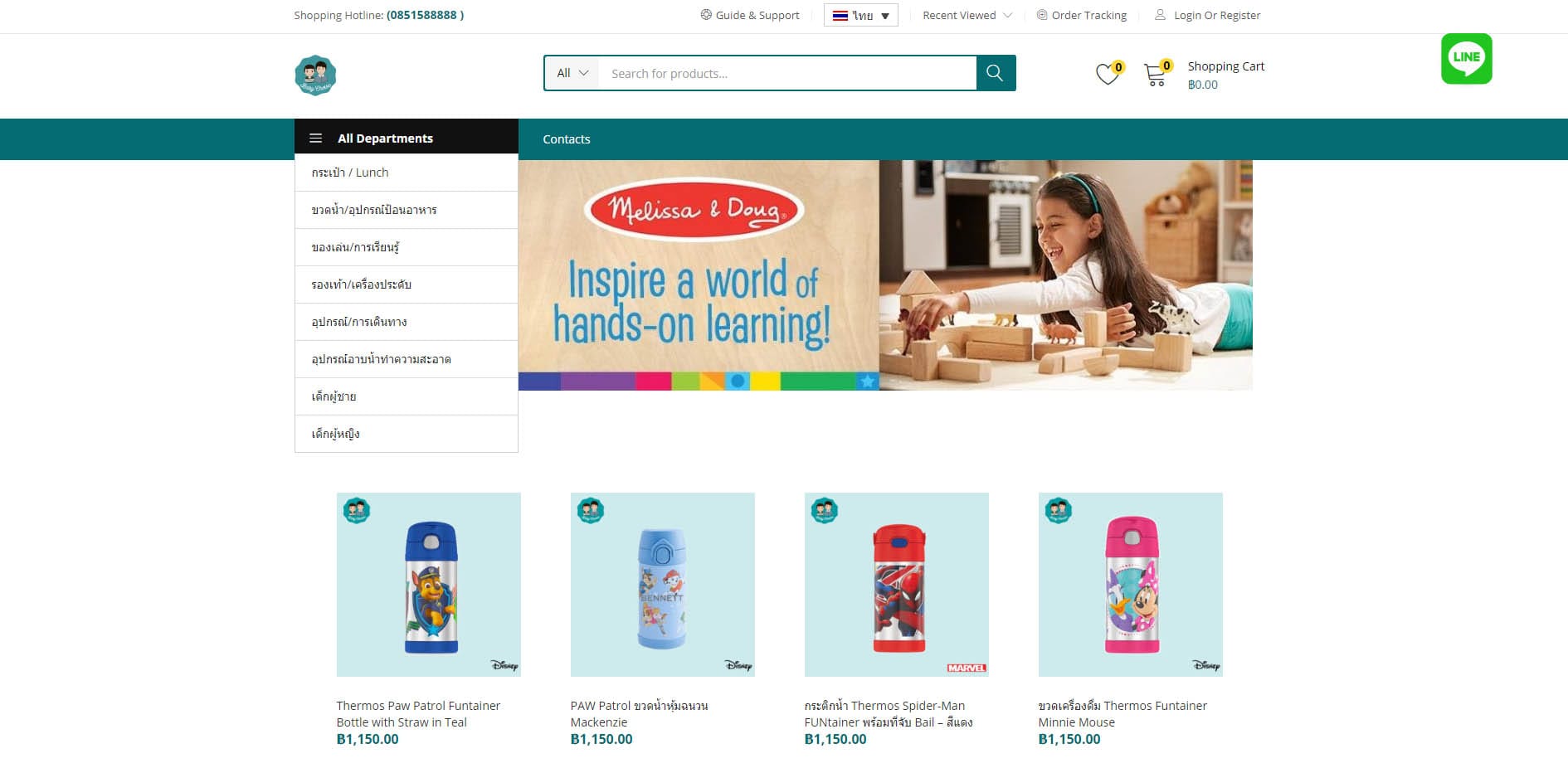
Task: Open Thermos Paw Patrol Funtainer product link
Action: (418, 714)
